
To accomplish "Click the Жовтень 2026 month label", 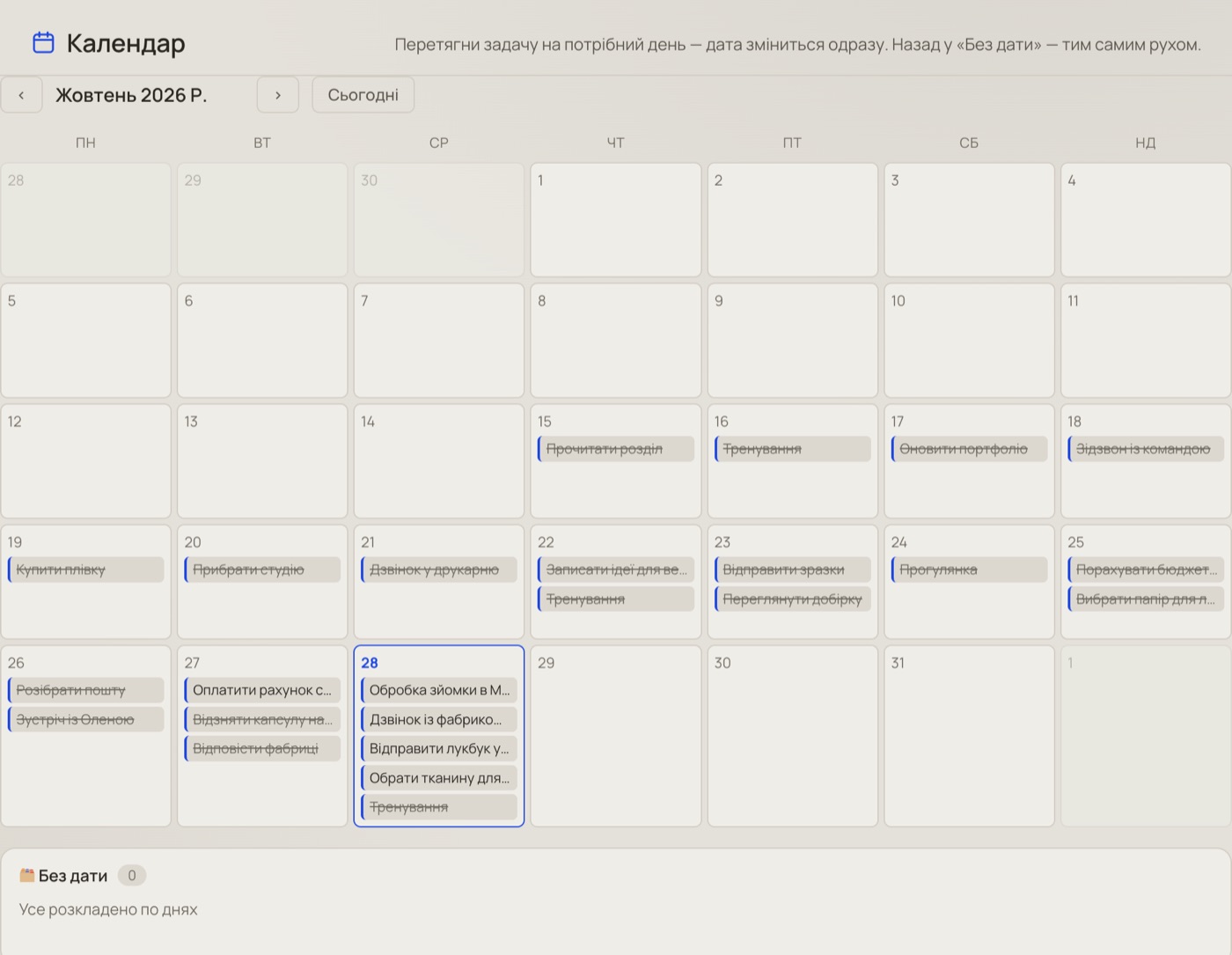I will tap(131, 95).
